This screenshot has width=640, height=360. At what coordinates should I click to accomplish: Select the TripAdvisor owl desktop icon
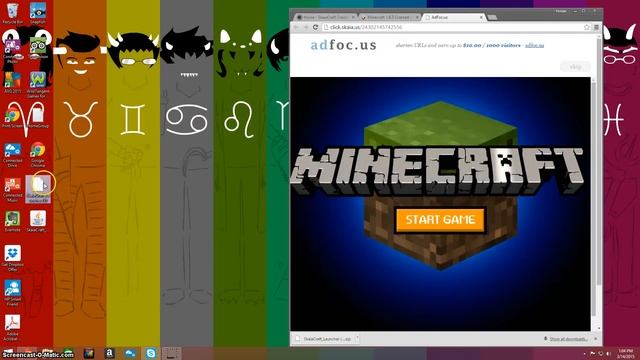tap(38, 48)
